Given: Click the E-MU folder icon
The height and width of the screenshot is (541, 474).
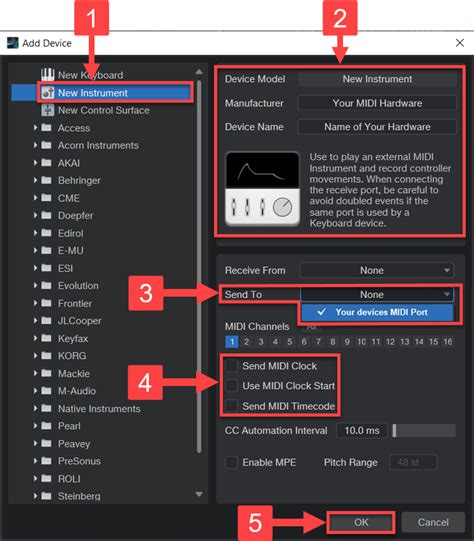Looking at the screenshot, I should coord(46,250).
